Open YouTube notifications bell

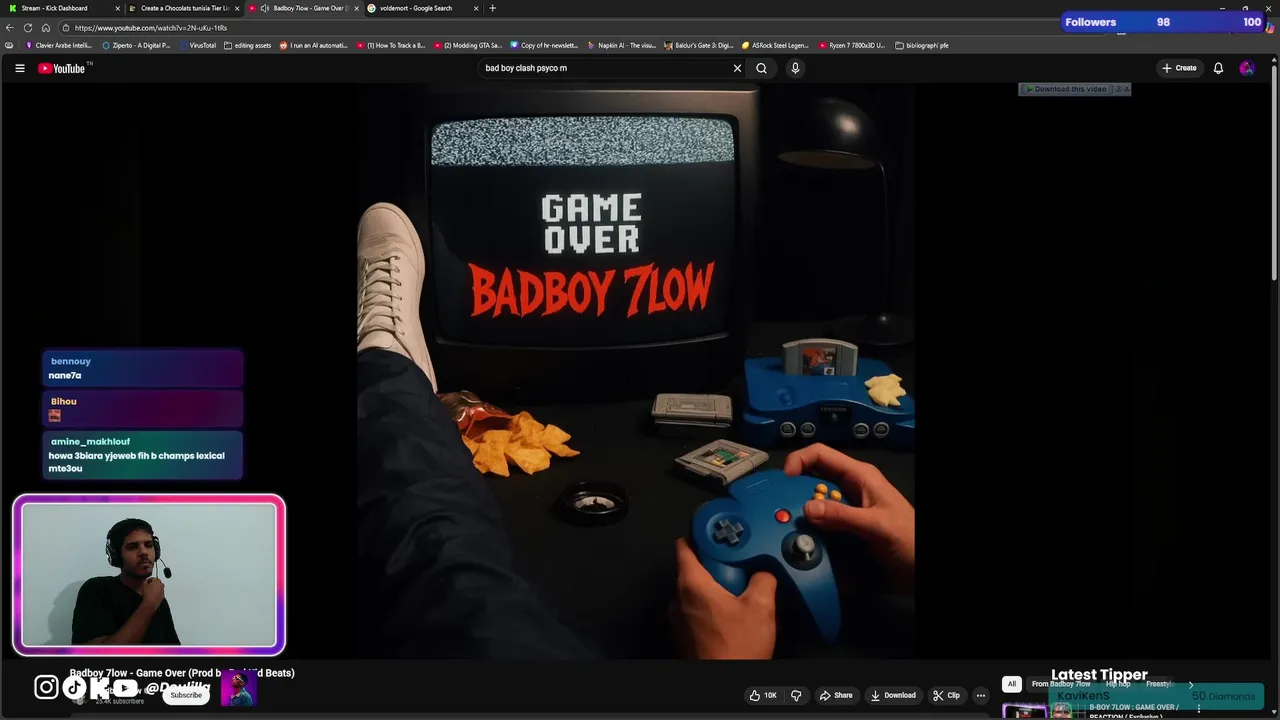[x=1218, y=68]
